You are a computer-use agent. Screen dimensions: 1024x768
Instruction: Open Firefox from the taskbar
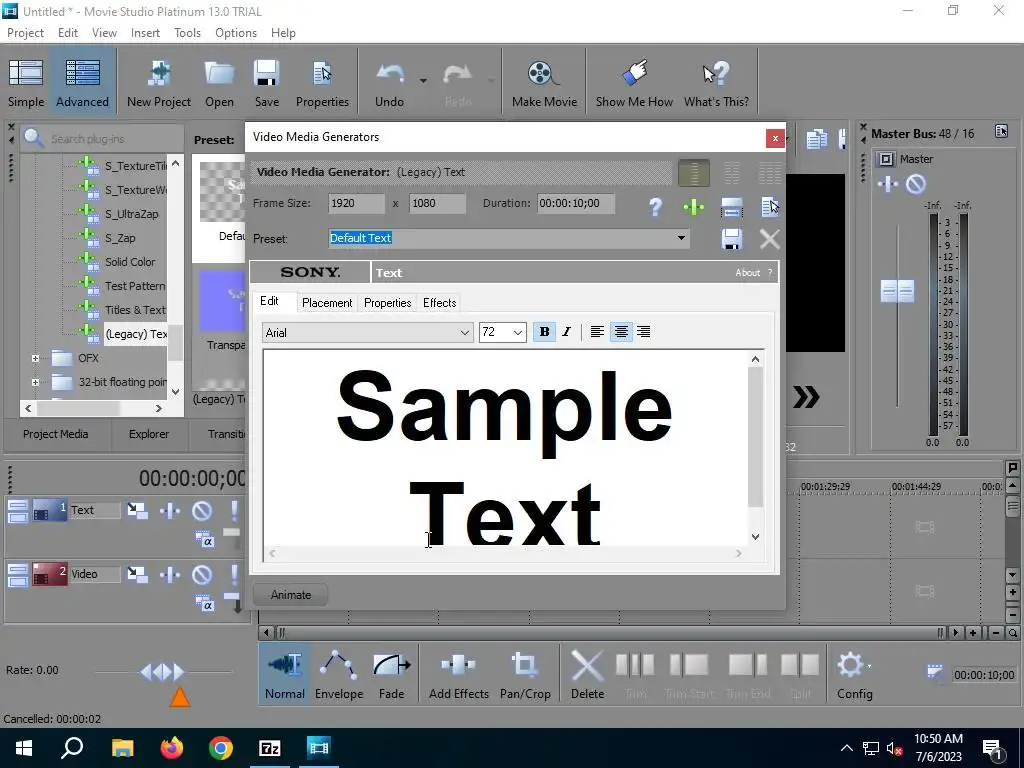172,748
